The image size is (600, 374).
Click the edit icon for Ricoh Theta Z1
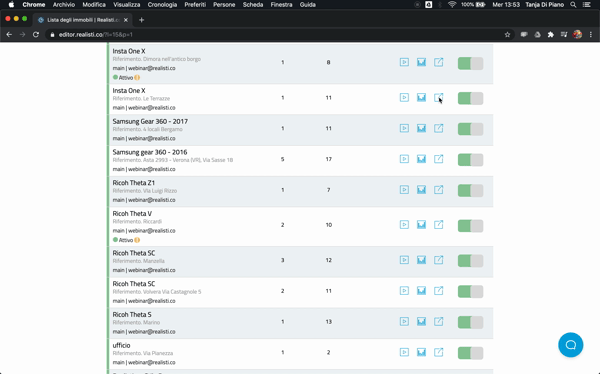[439, 189]
